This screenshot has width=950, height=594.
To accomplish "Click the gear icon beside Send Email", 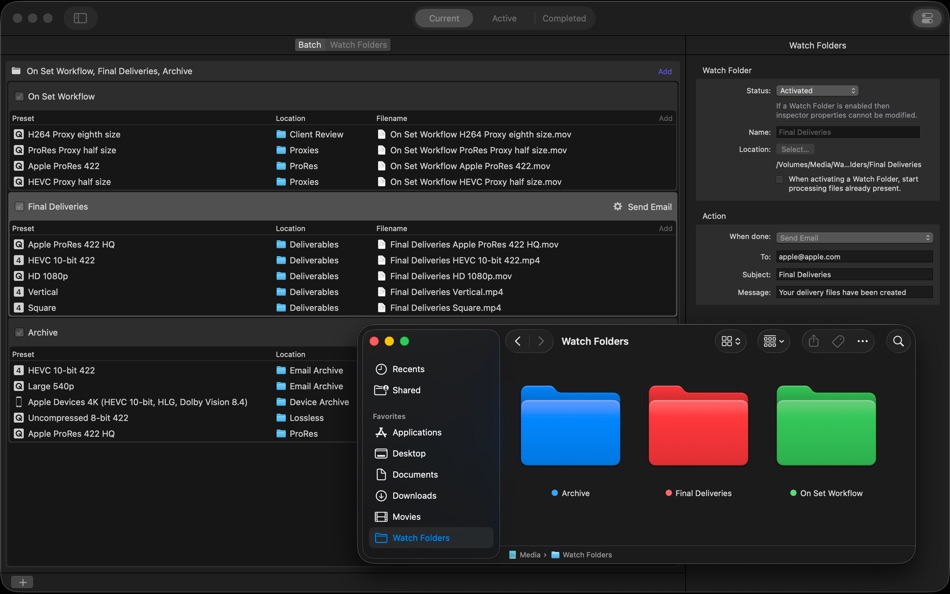I will point(617,207).
